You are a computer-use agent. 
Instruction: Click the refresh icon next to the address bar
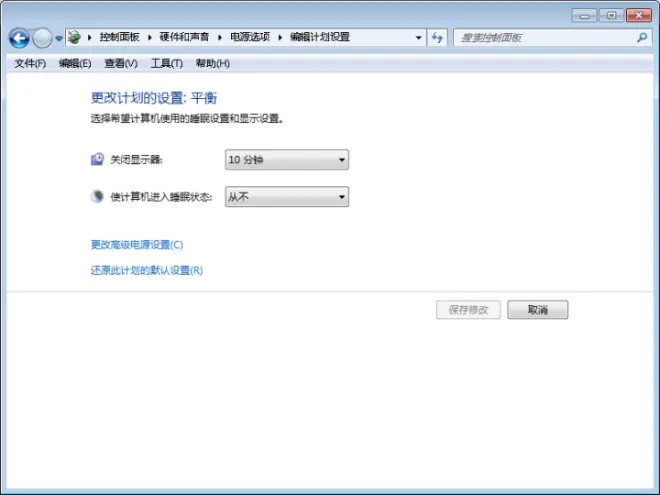coord(437,37)
